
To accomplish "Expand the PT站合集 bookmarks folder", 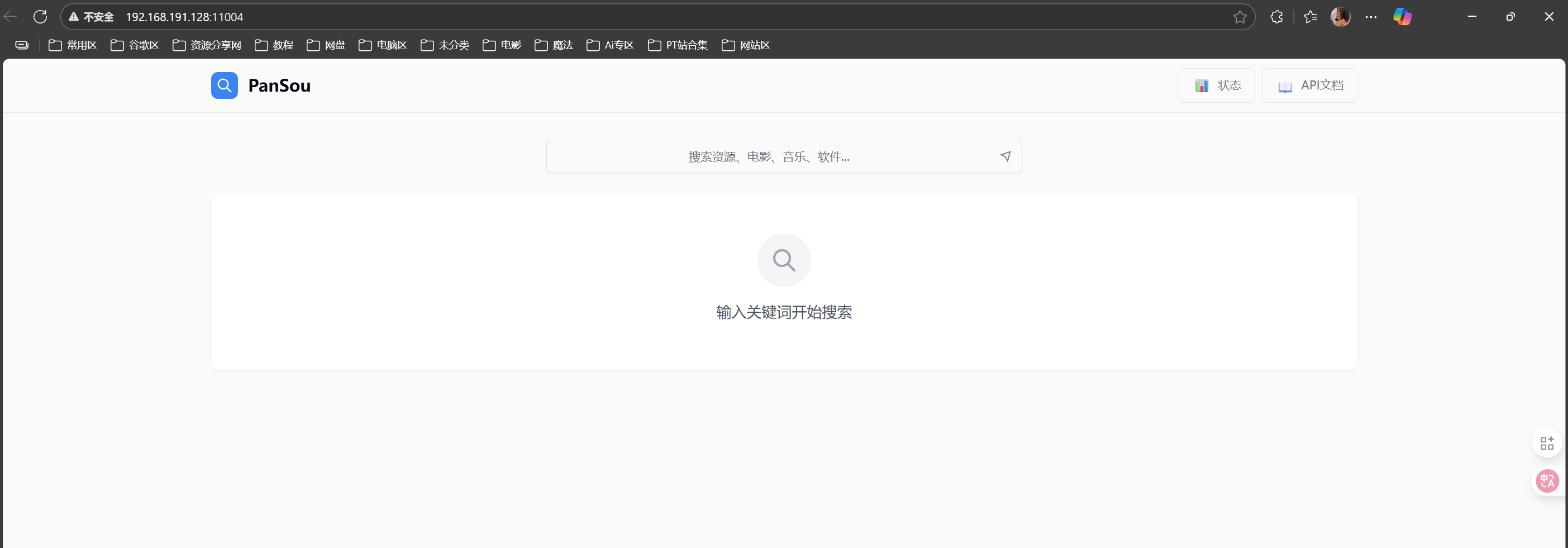I will 678,45.
